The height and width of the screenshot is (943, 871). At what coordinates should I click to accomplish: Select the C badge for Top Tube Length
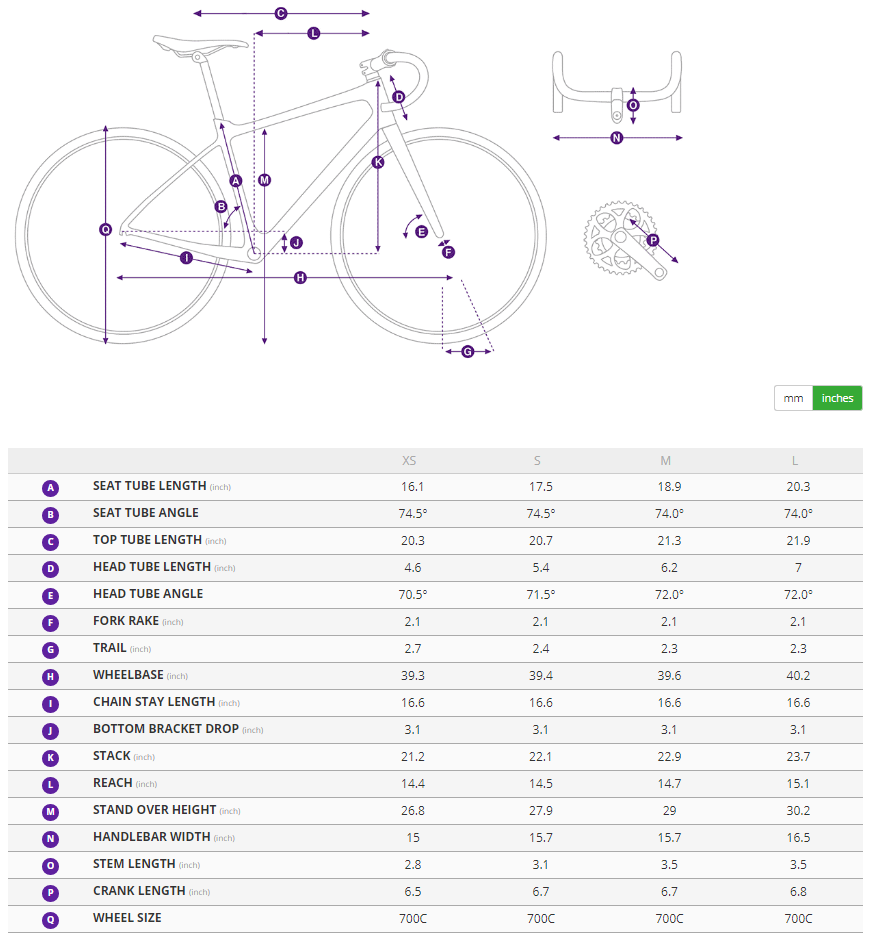[51, 542]
